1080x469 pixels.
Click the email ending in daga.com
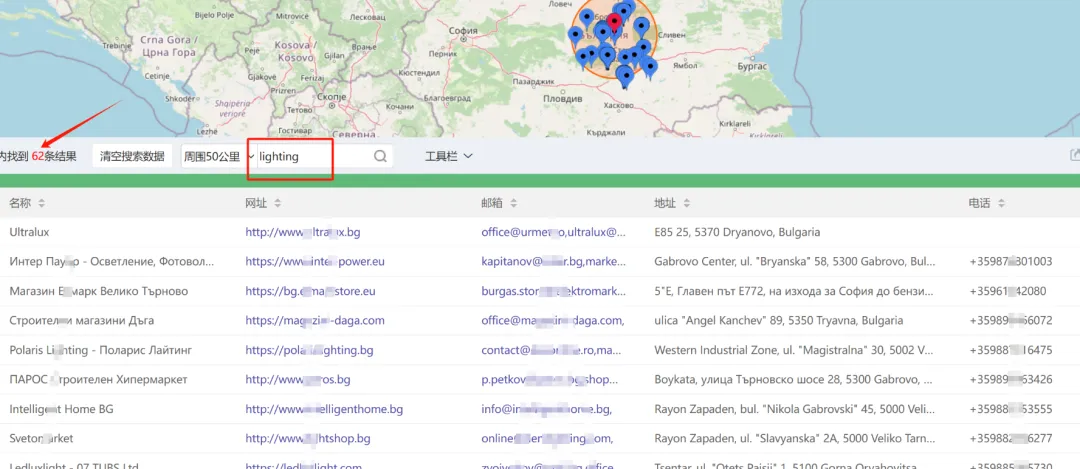point(553,321)
